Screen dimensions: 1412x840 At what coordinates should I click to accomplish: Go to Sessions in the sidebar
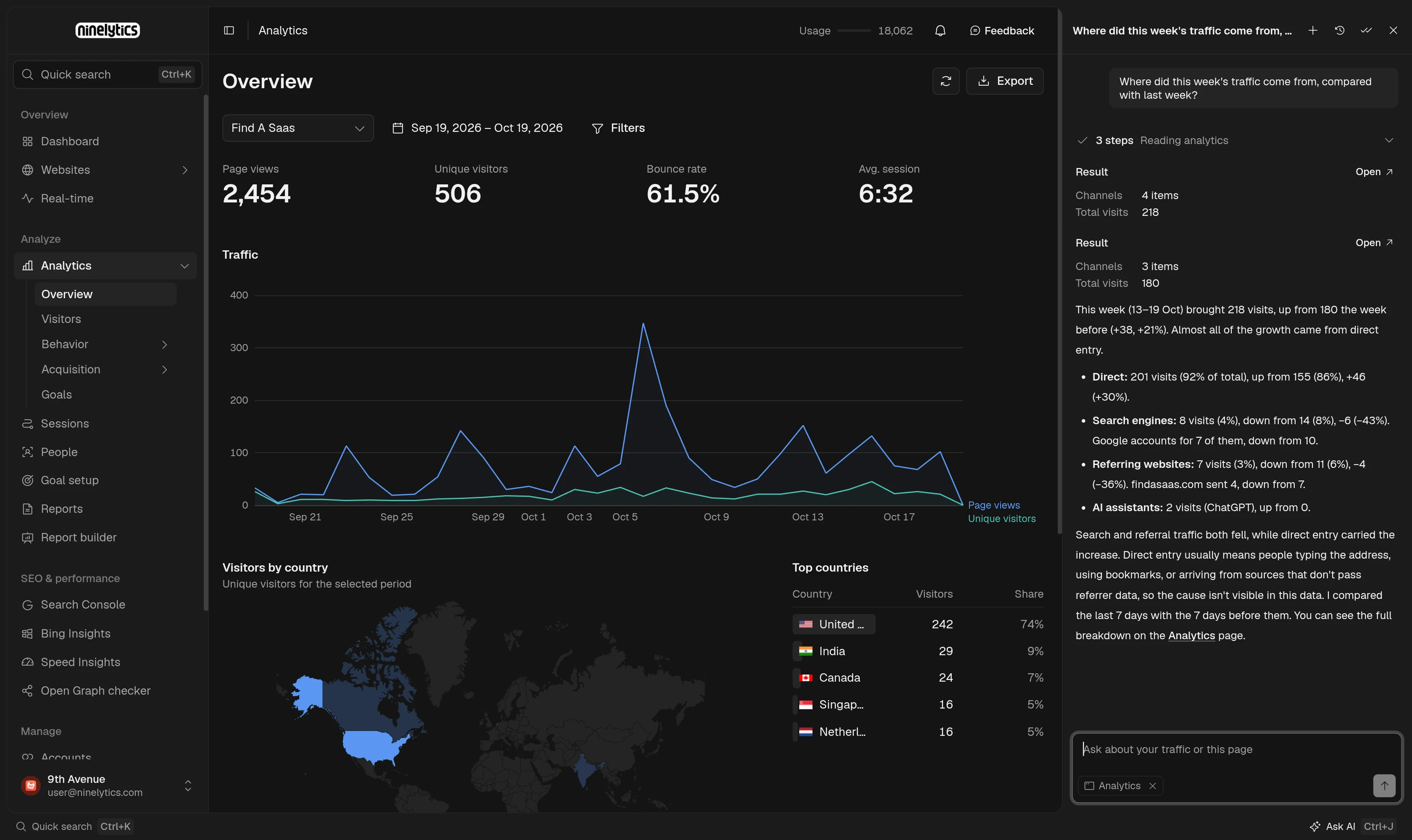coord(105,423)
